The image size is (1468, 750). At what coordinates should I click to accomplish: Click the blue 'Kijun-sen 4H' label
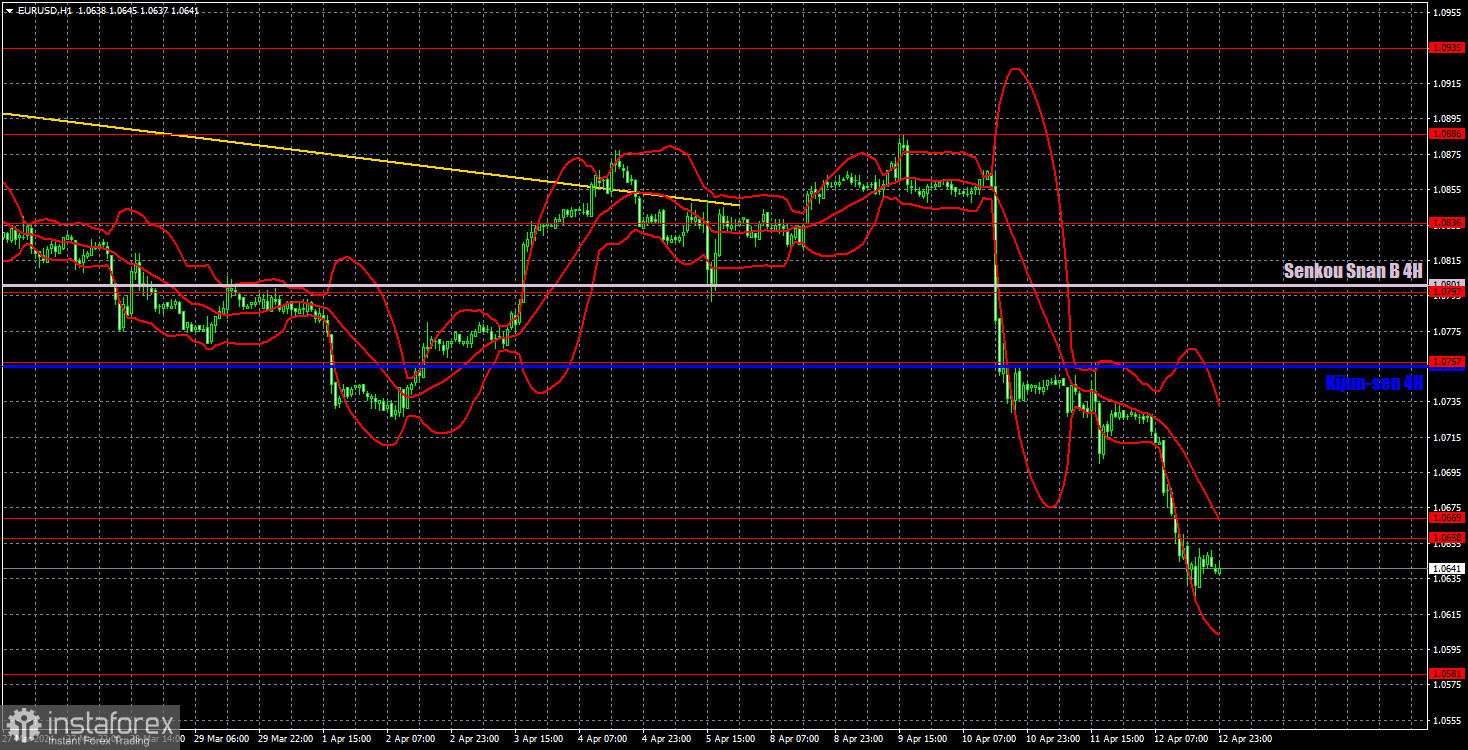tap(1373, 382)
